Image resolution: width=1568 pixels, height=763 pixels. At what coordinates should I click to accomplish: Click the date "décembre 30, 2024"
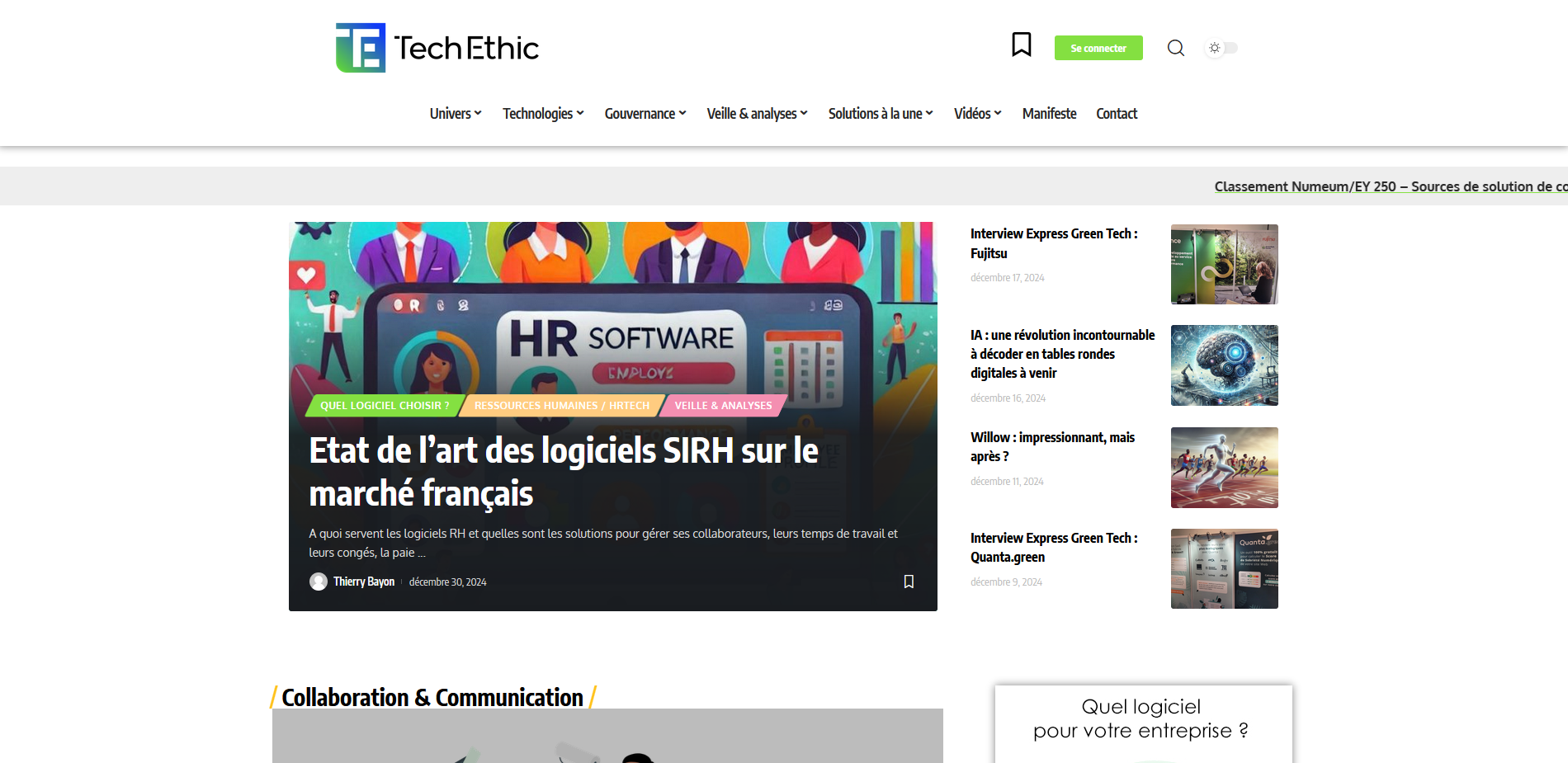[x=448, y=582]
